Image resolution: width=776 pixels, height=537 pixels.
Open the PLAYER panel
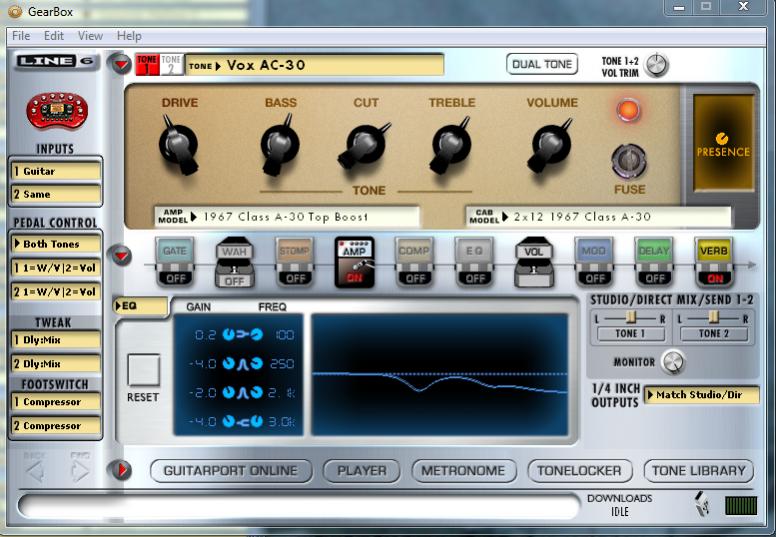click(x=361, y=471)
